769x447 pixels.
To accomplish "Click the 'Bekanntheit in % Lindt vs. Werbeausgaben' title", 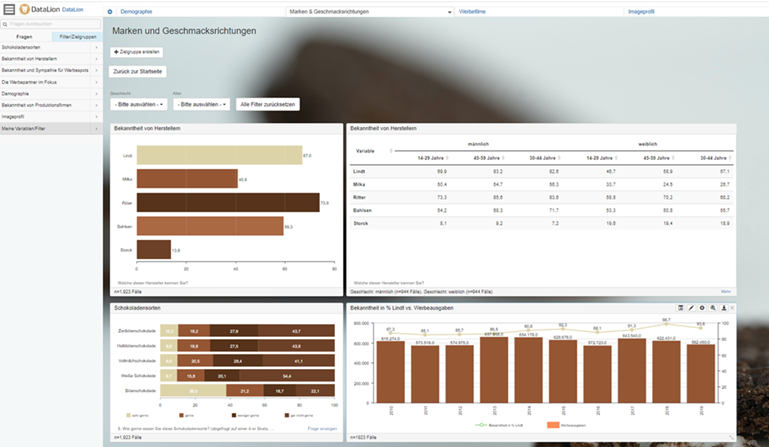I will click(401, 308).
